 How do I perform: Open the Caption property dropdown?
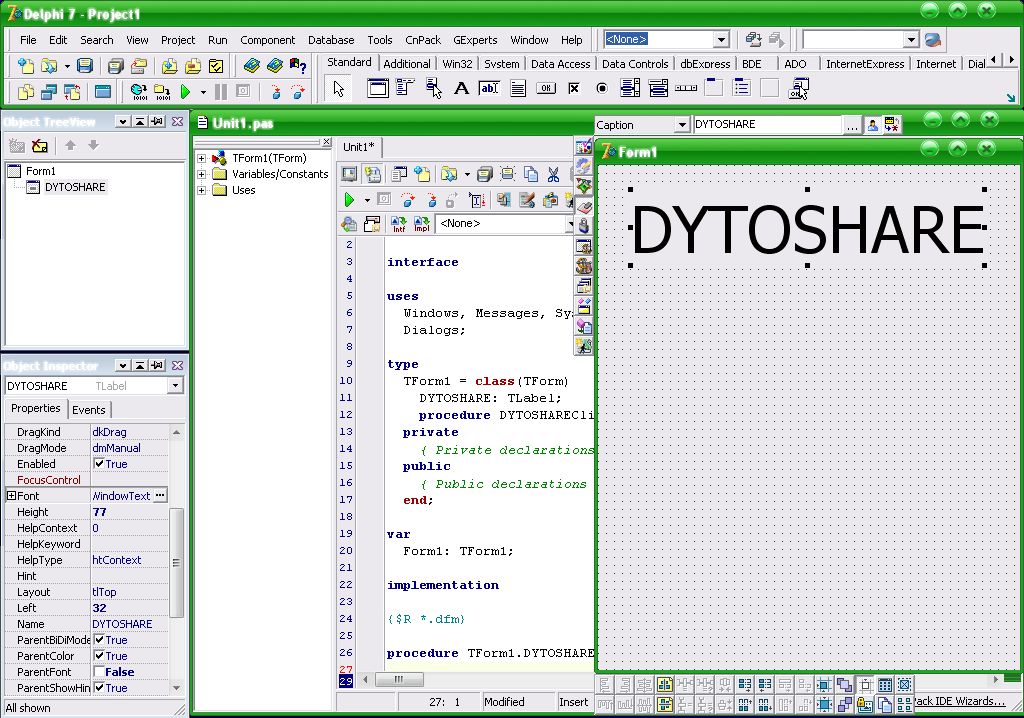tap(682, 125)
